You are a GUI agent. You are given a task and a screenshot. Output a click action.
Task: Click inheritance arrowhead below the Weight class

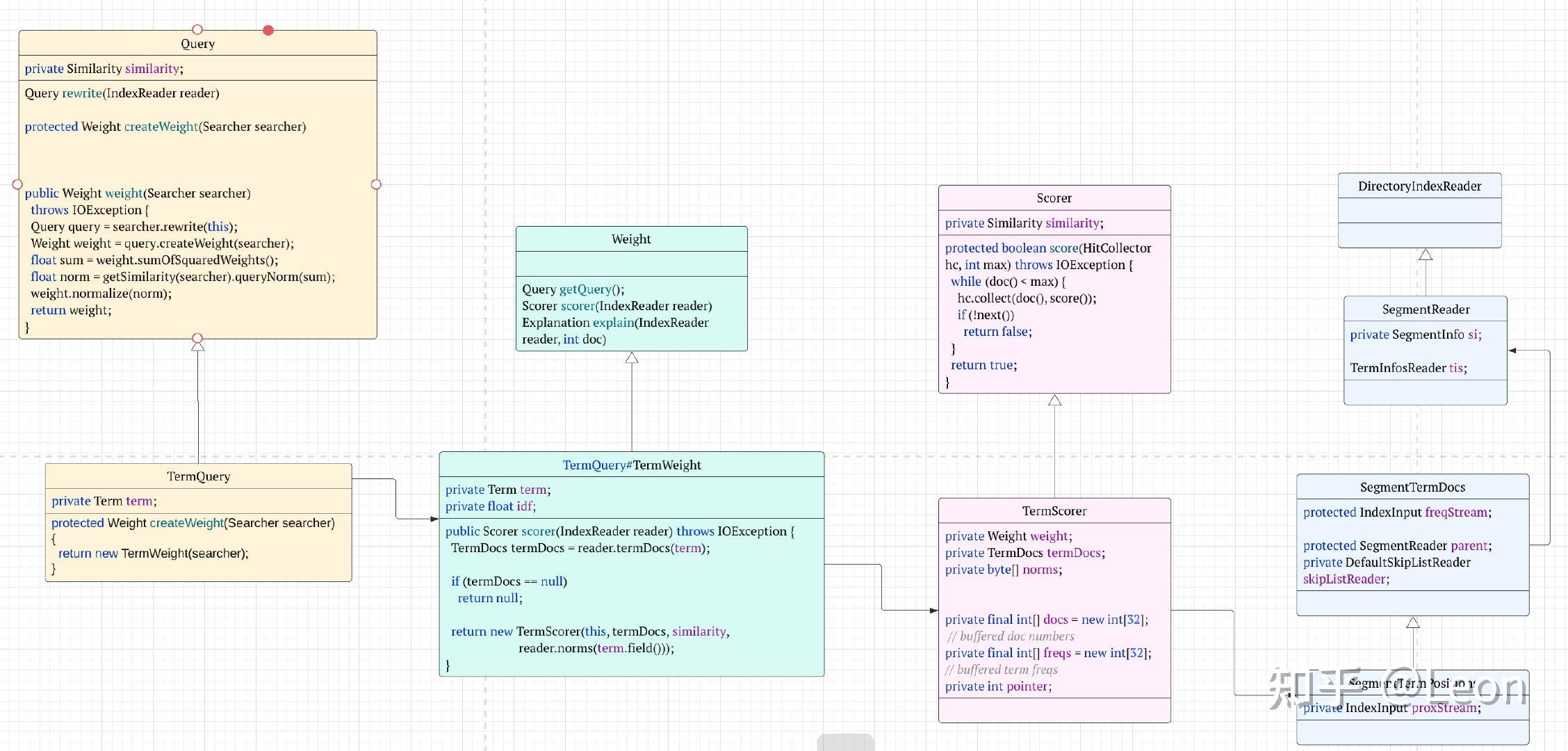(x=631, y=358)
